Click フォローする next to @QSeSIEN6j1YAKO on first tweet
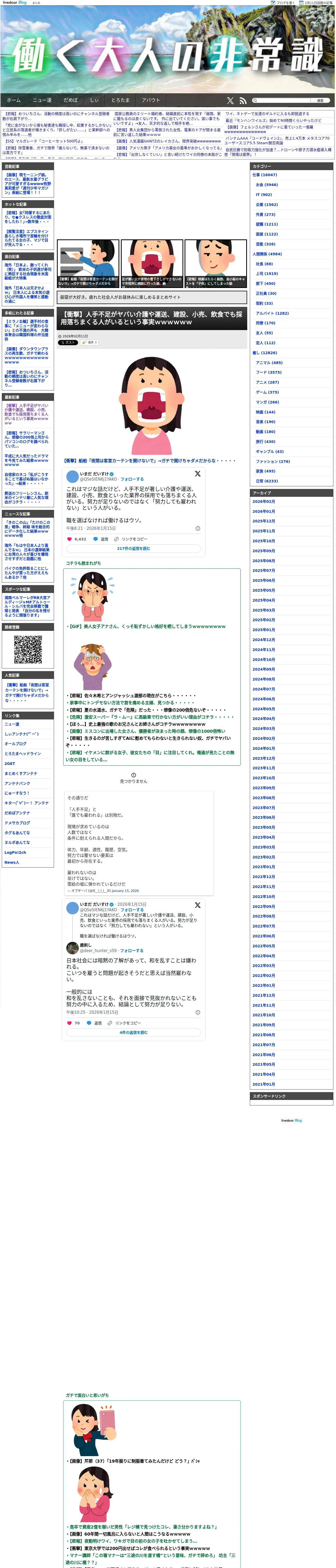Screen dimensions: 336x1568 point(132,479)
